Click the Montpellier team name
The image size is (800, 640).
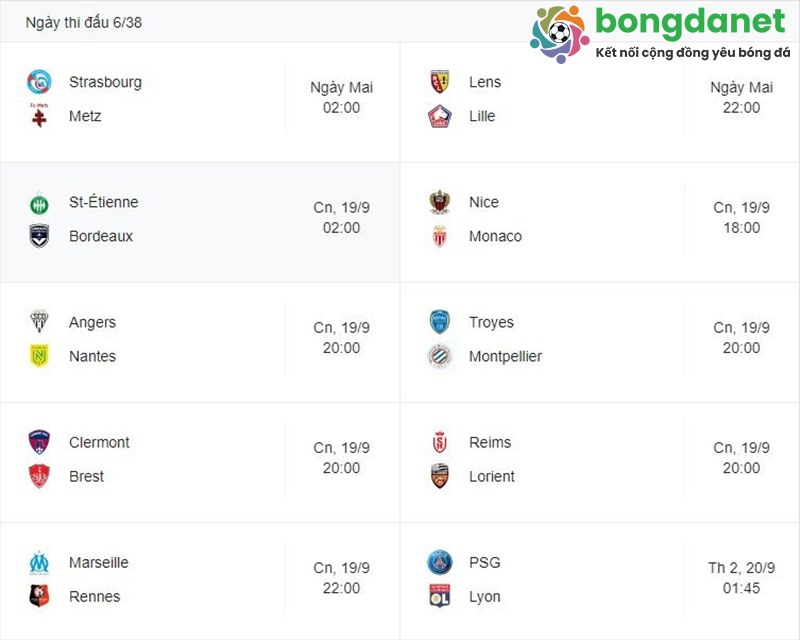point(504,356)
